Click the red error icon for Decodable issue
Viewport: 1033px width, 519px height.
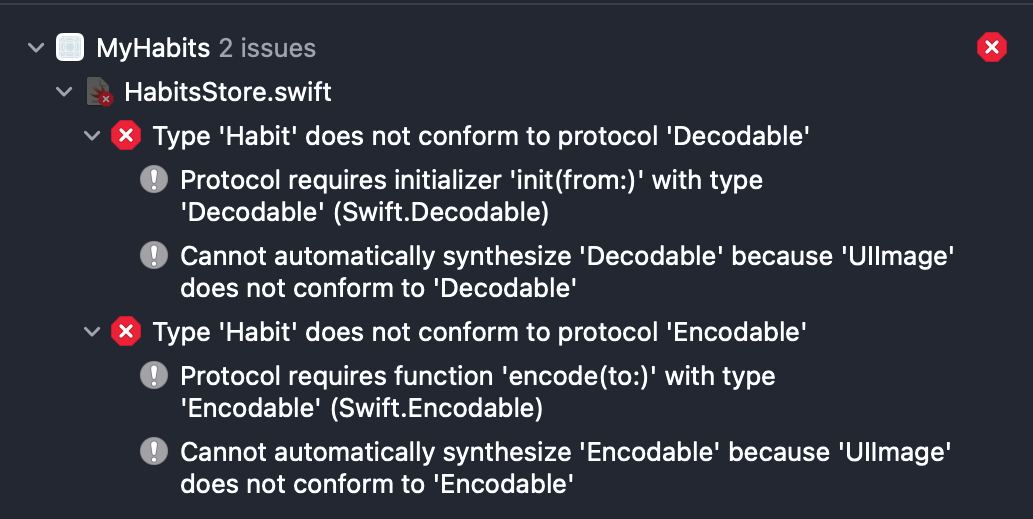pos(126,136)
